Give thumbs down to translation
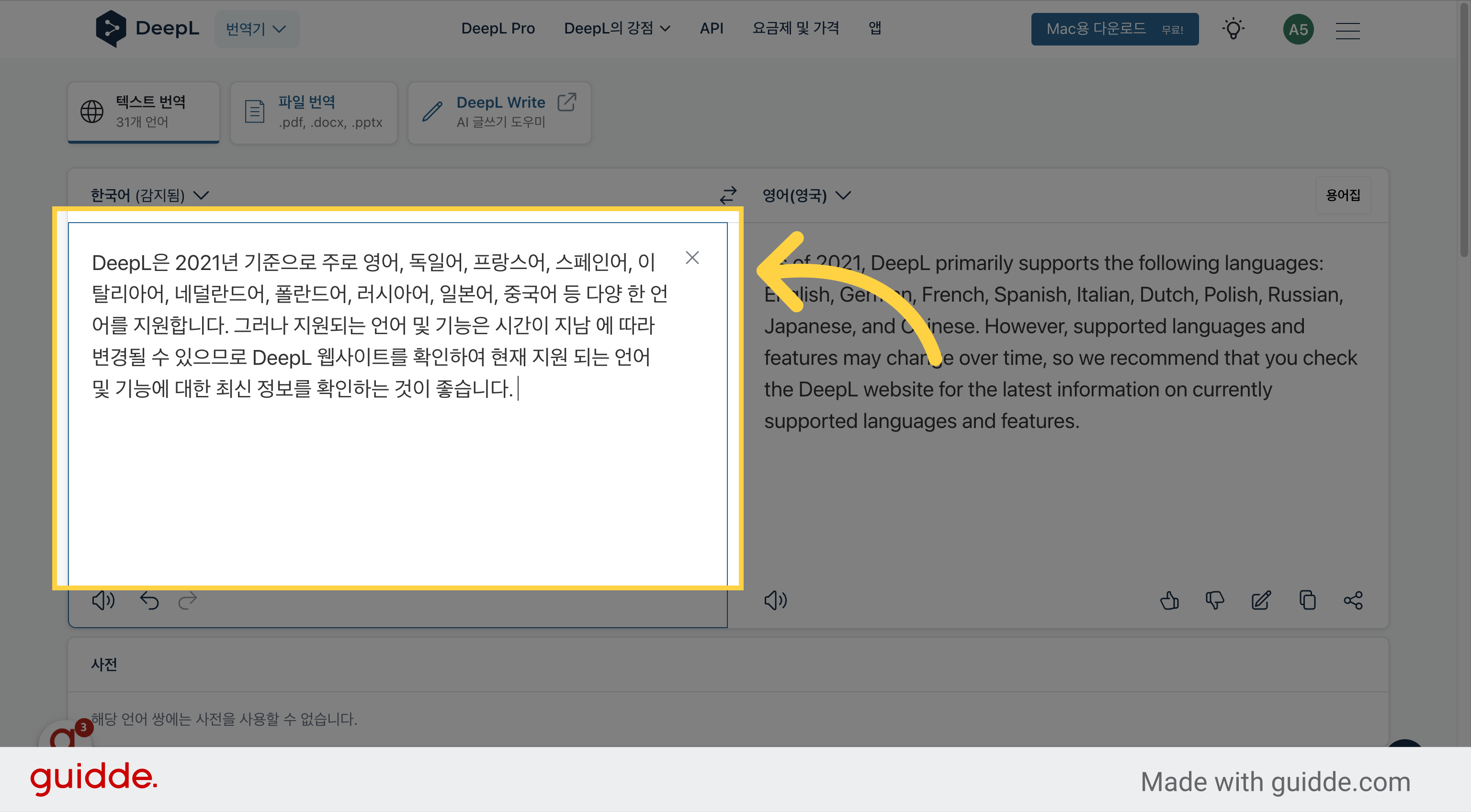 tap(1215, 601)
